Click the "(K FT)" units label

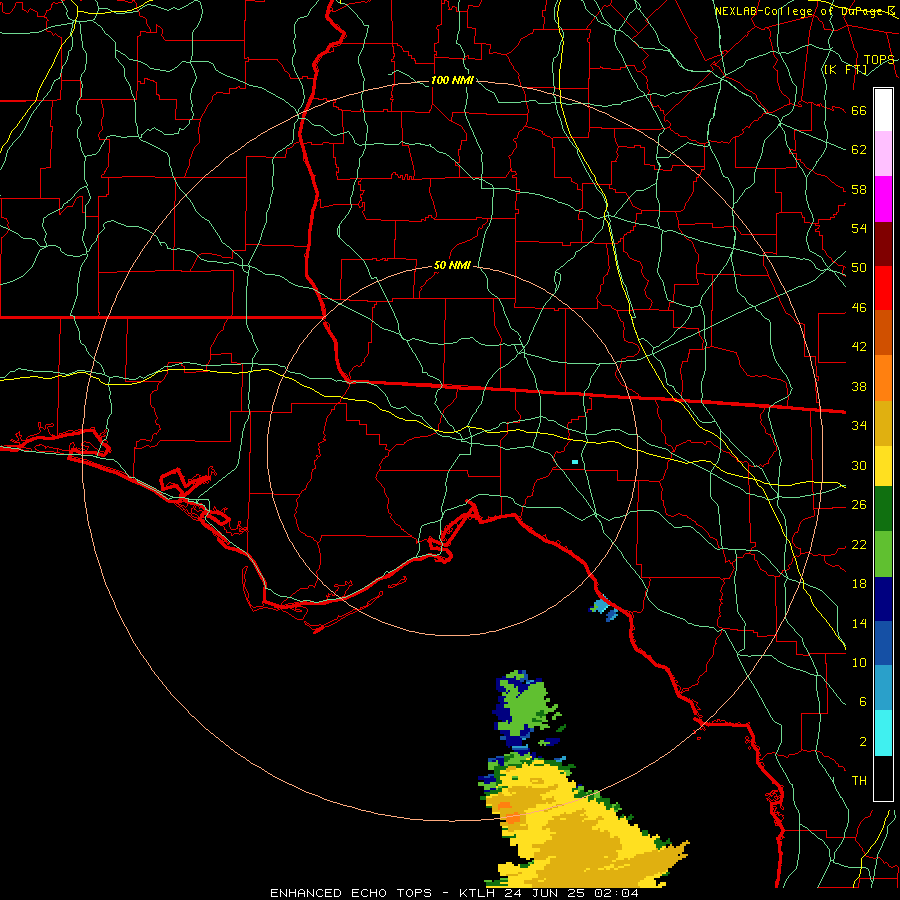pyautogui.click(x=845, y=69)
